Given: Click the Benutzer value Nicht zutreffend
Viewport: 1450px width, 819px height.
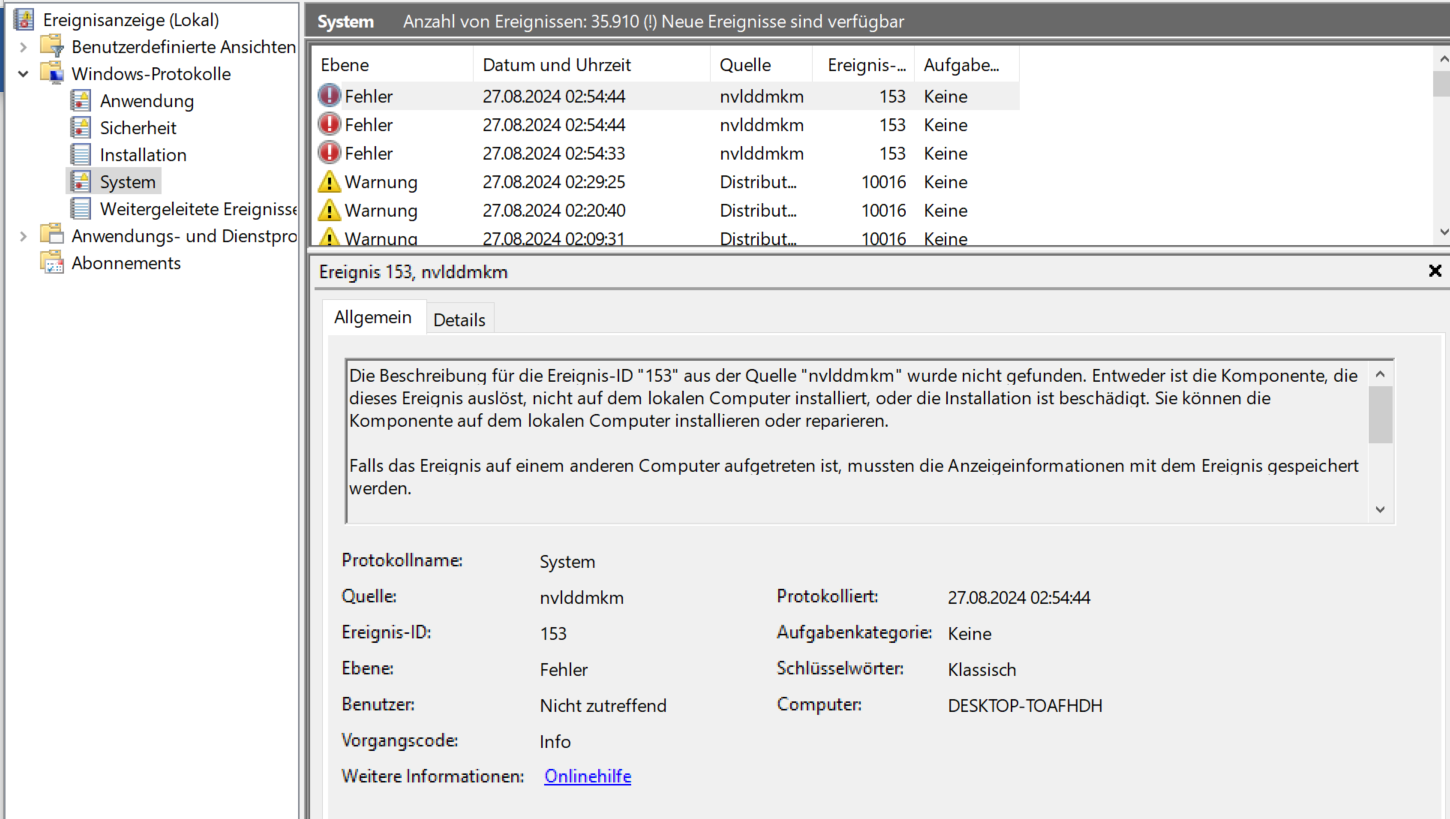Looking at the screenshot, I should click(x=603, y=705).
